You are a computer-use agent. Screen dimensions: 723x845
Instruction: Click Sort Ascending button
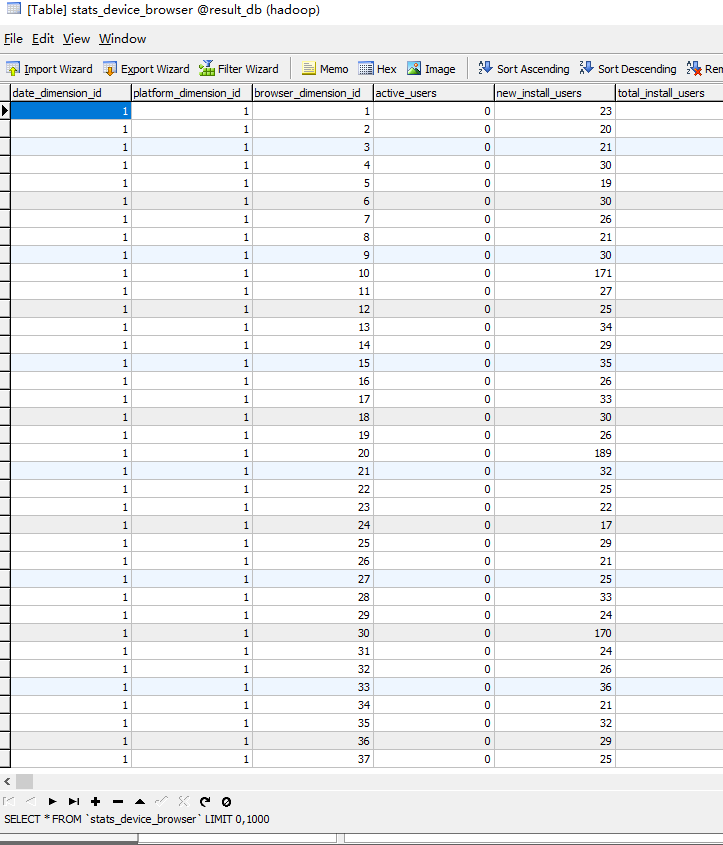point(524,69)
